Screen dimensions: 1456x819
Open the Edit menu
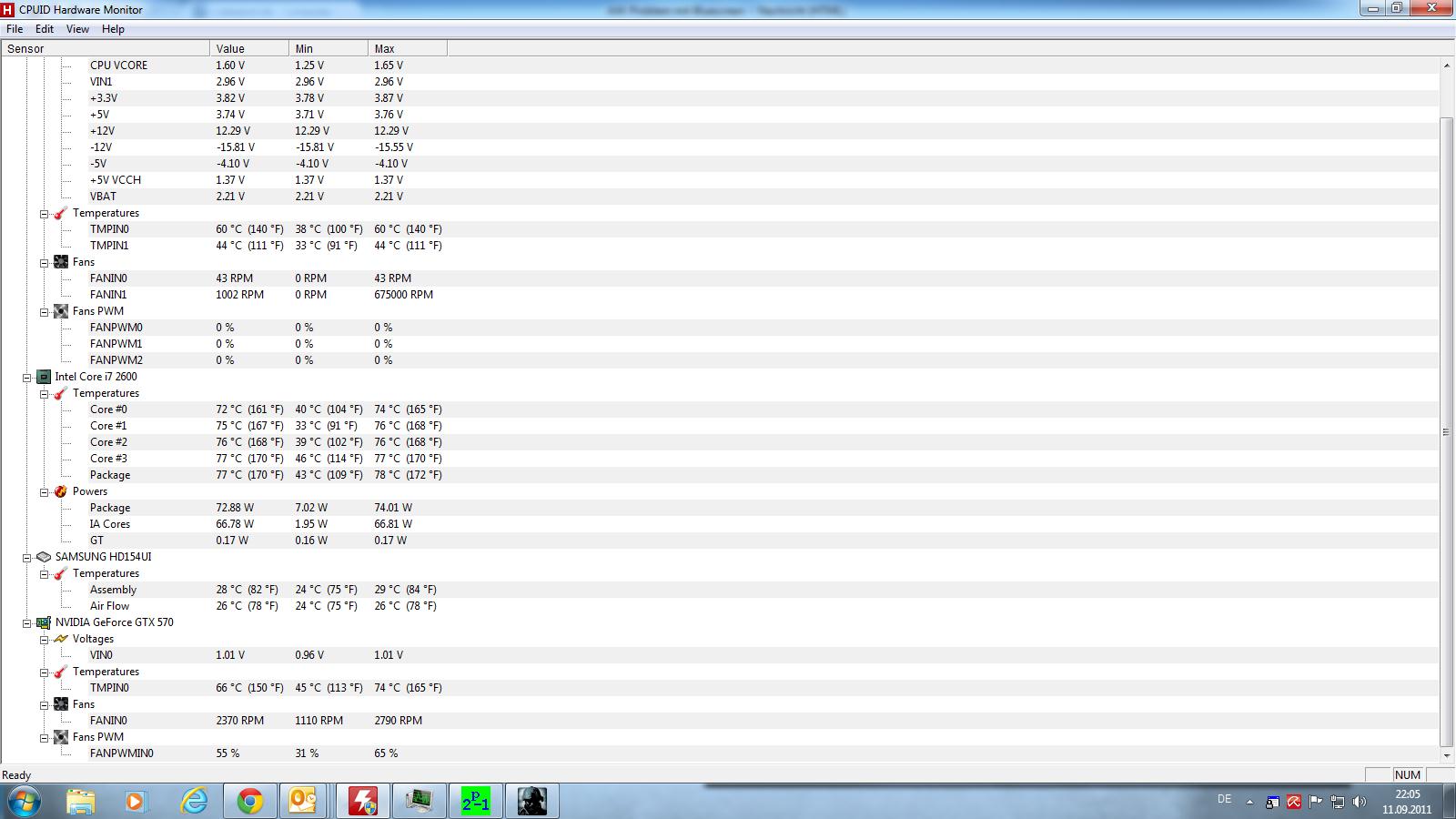coord(45,29)
